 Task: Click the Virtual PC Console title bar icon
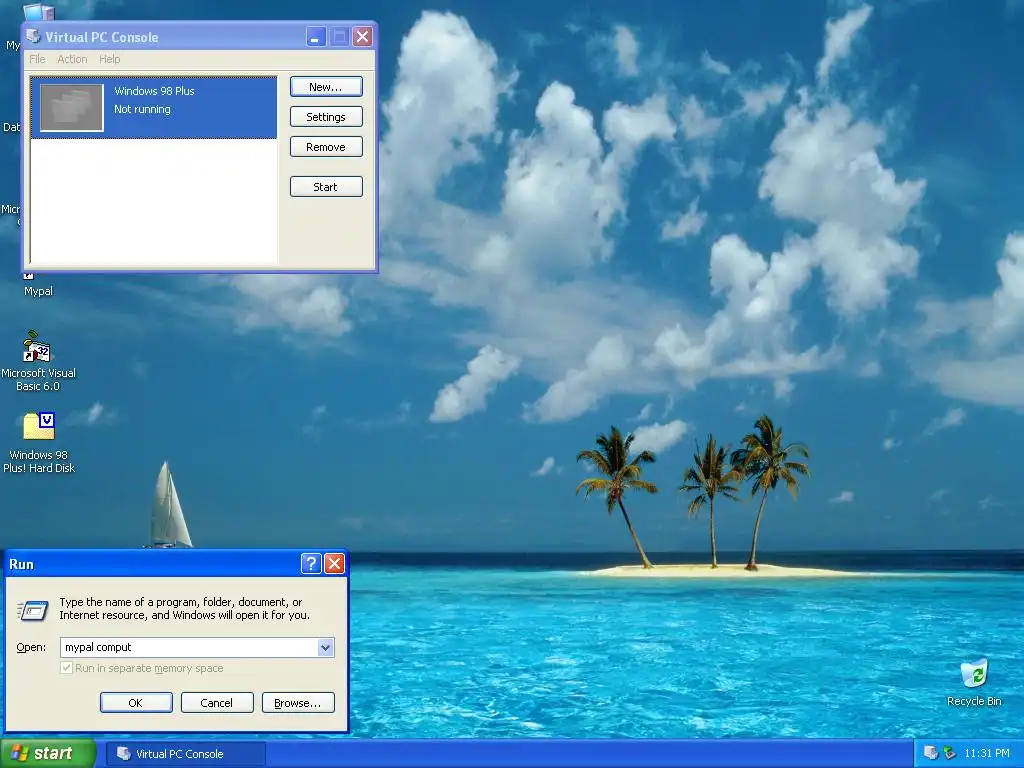(33, 36)
